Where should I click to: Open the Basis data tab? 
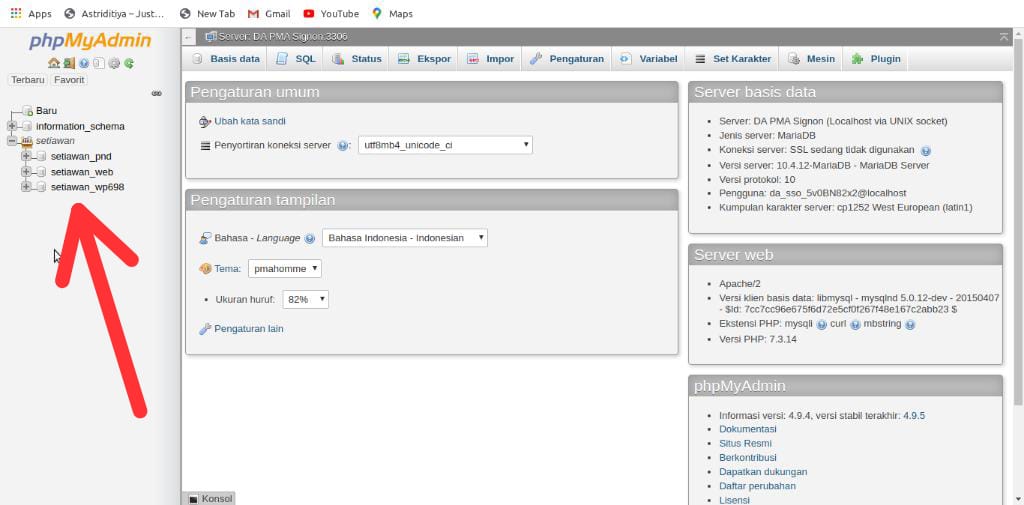(x=226, y=59)
